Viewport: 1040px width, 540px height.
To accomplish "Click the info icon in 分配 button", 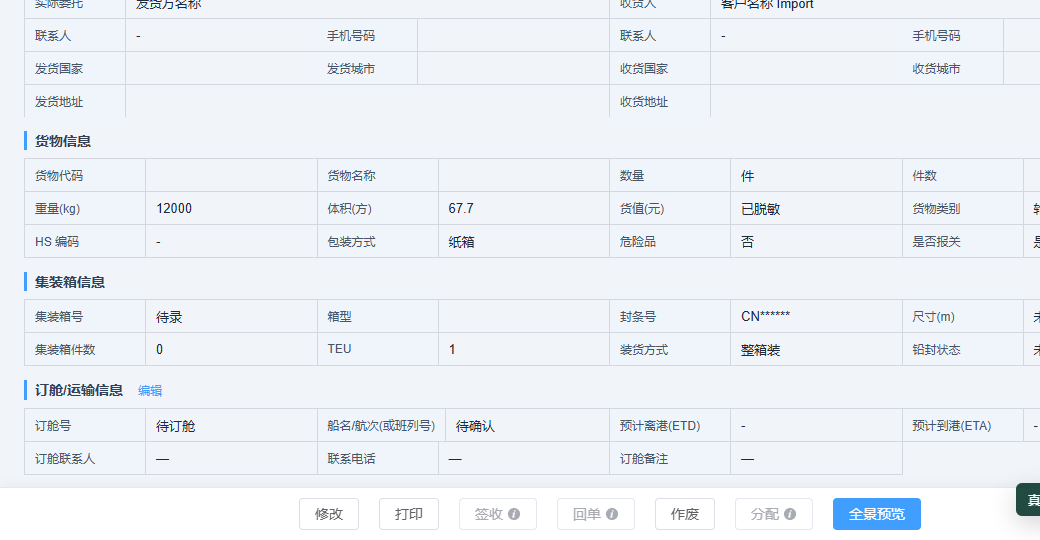I will [790, 514].
